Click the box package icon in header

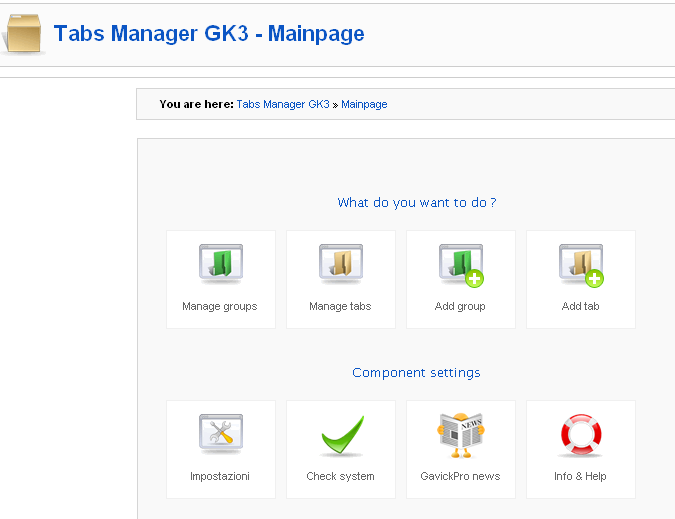(23, 34)
